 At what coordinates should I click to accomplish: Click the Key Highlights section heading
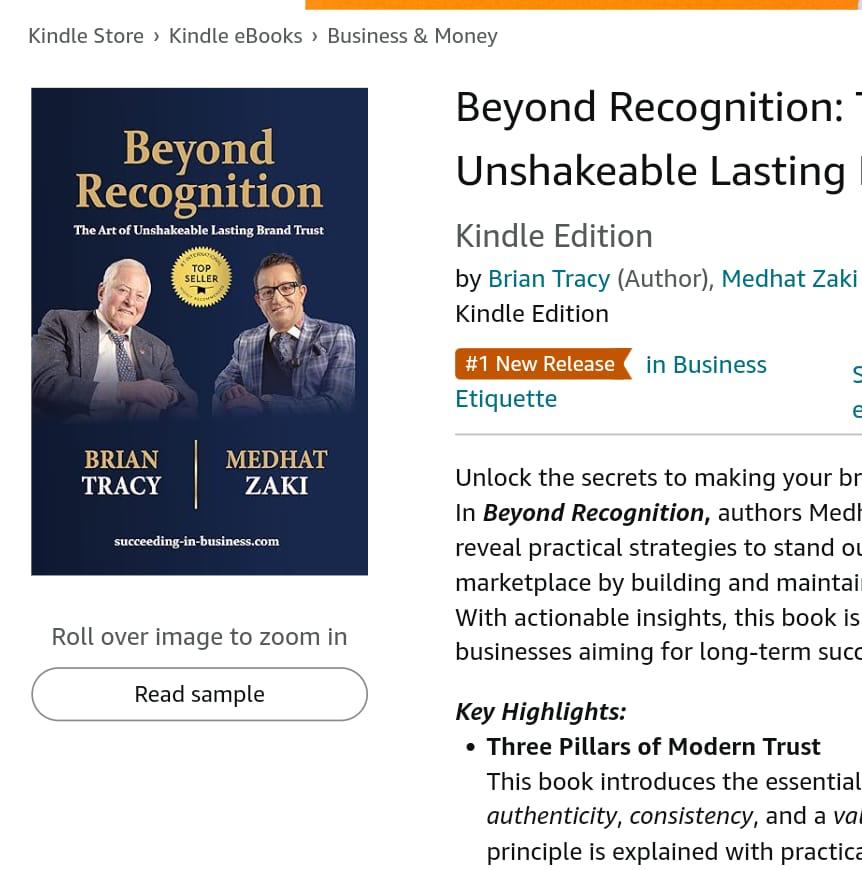[x=540, y=711]
